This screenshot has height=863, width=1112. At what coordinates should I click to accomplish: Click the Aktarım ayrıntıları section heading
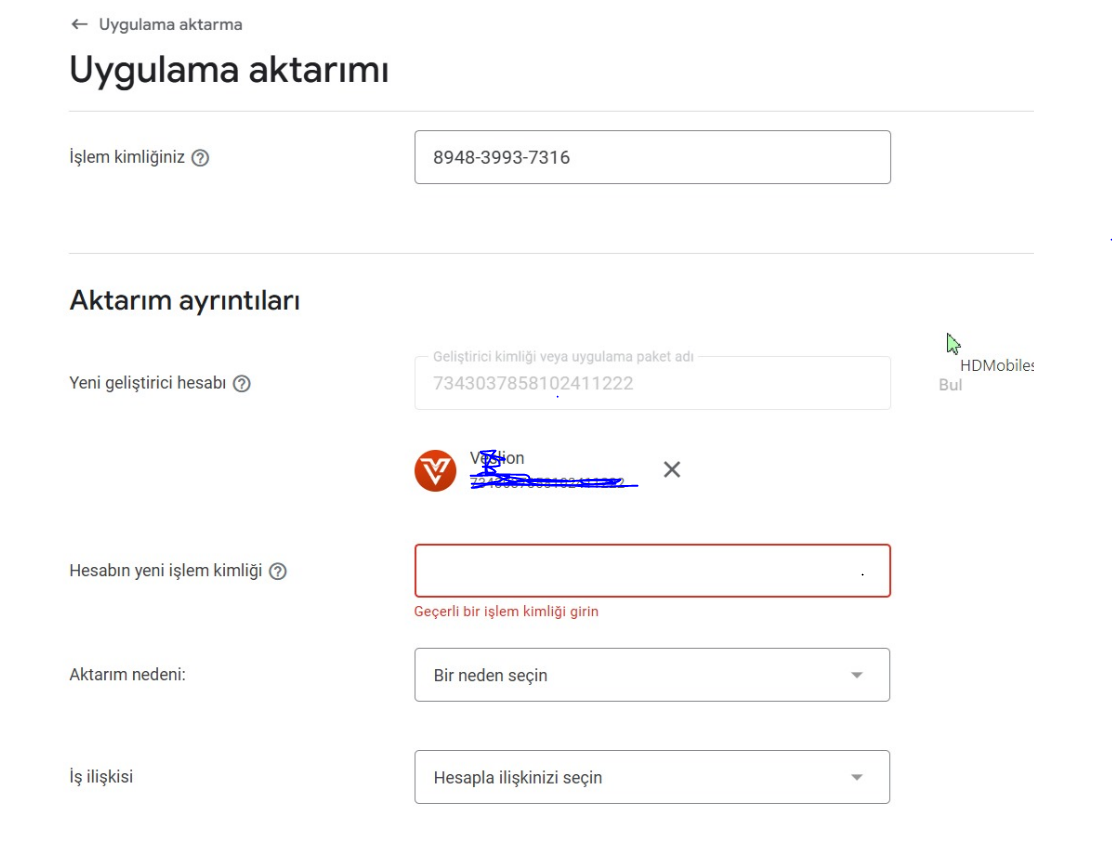[184, 301]
